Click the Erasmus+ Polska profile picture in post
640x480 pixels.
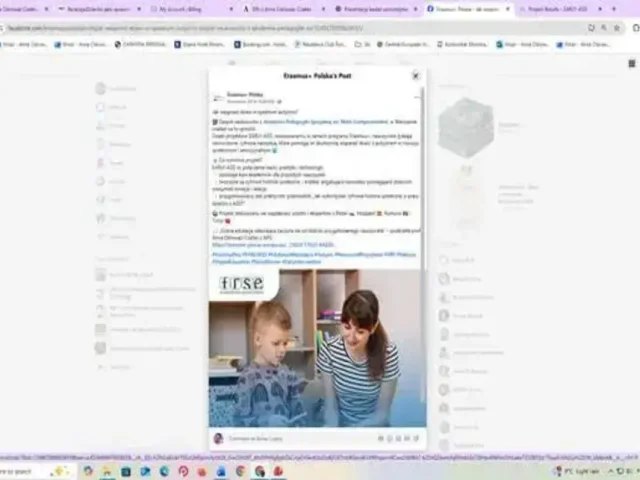pos(218,98)
